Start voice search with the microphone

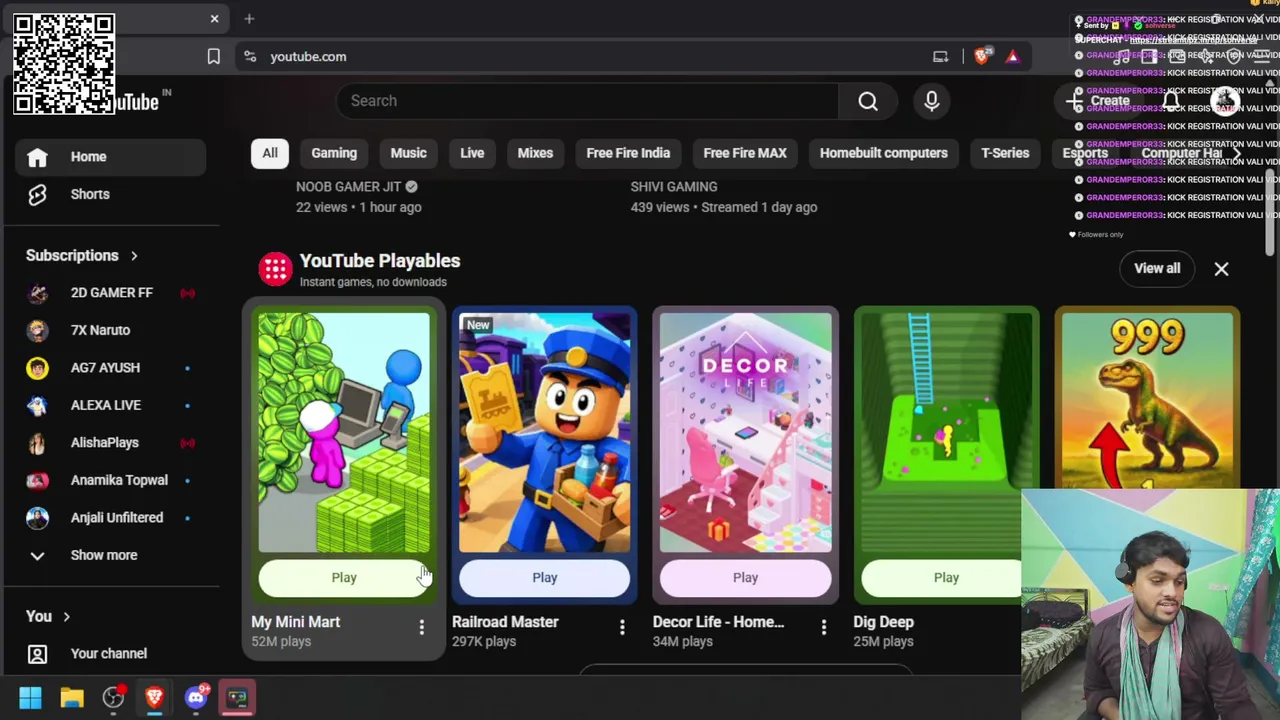click(x=932, y=101)
